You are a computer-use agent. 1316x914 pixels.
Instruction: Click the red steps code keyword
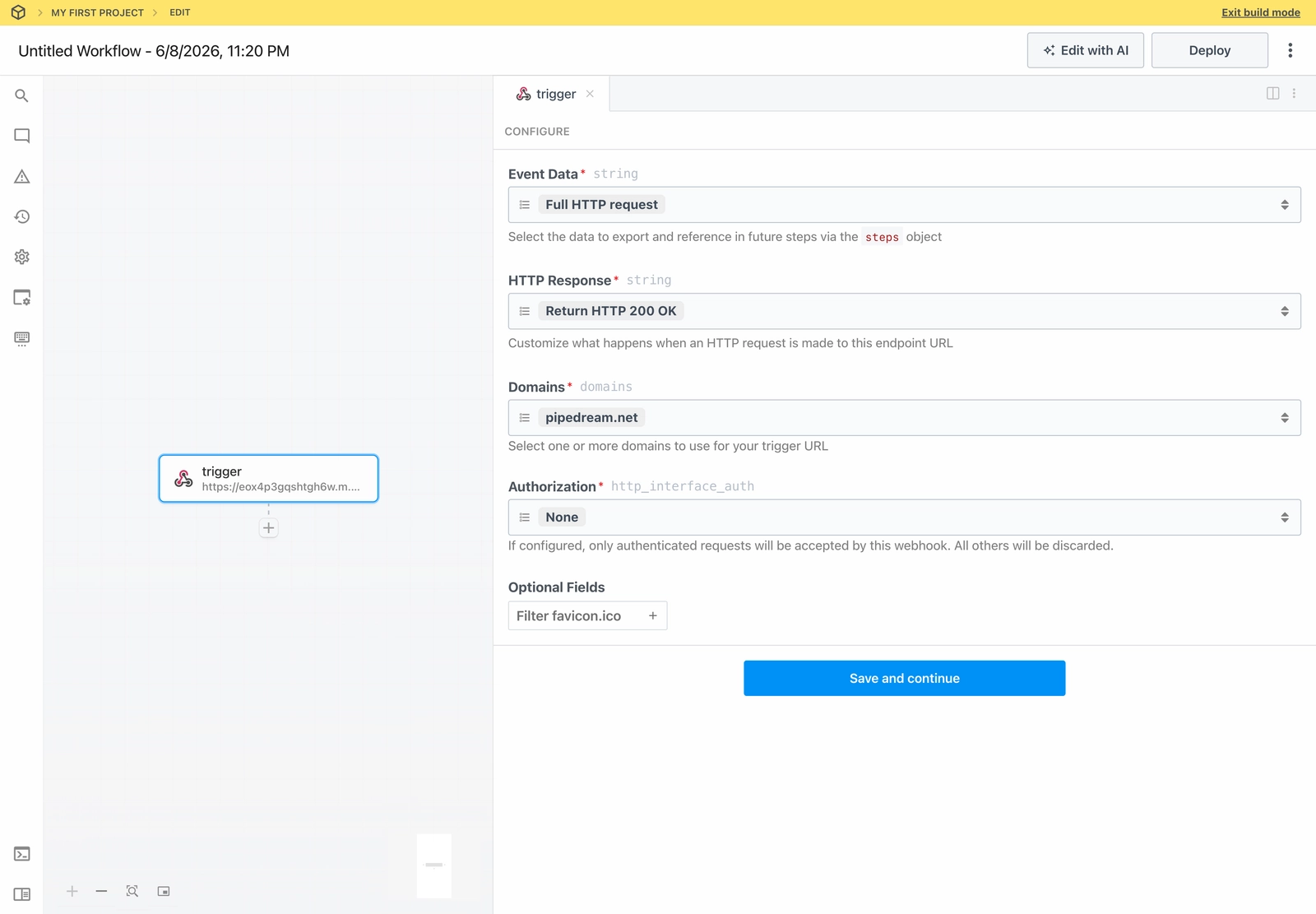(882, 237)
